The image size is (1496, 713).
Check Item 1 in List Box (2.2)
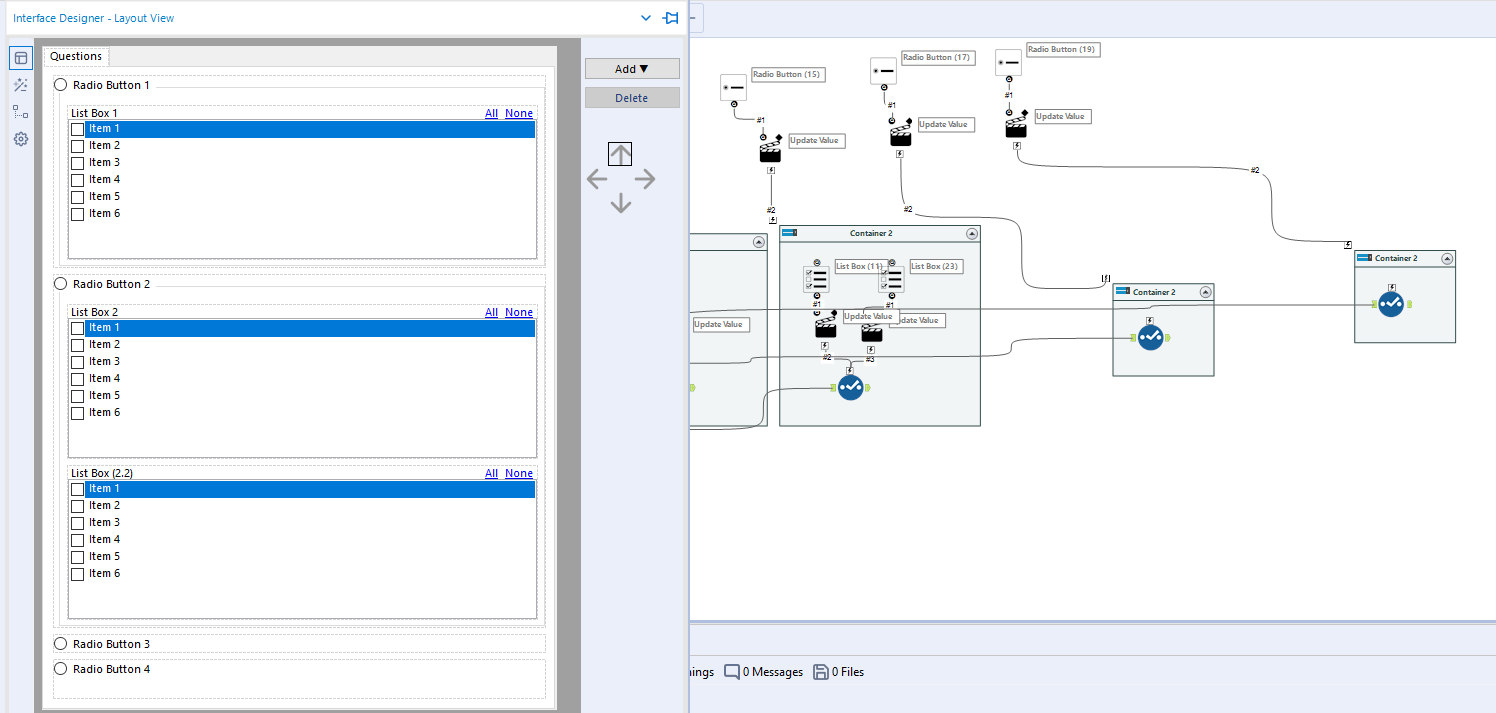77,488
